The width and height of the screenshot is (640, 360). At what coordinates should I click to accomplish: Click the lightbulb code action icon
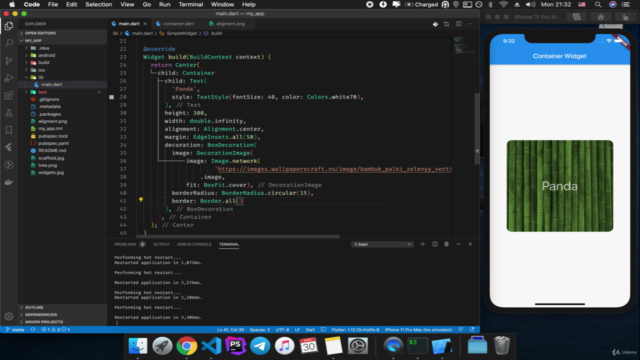pos(140,200)
